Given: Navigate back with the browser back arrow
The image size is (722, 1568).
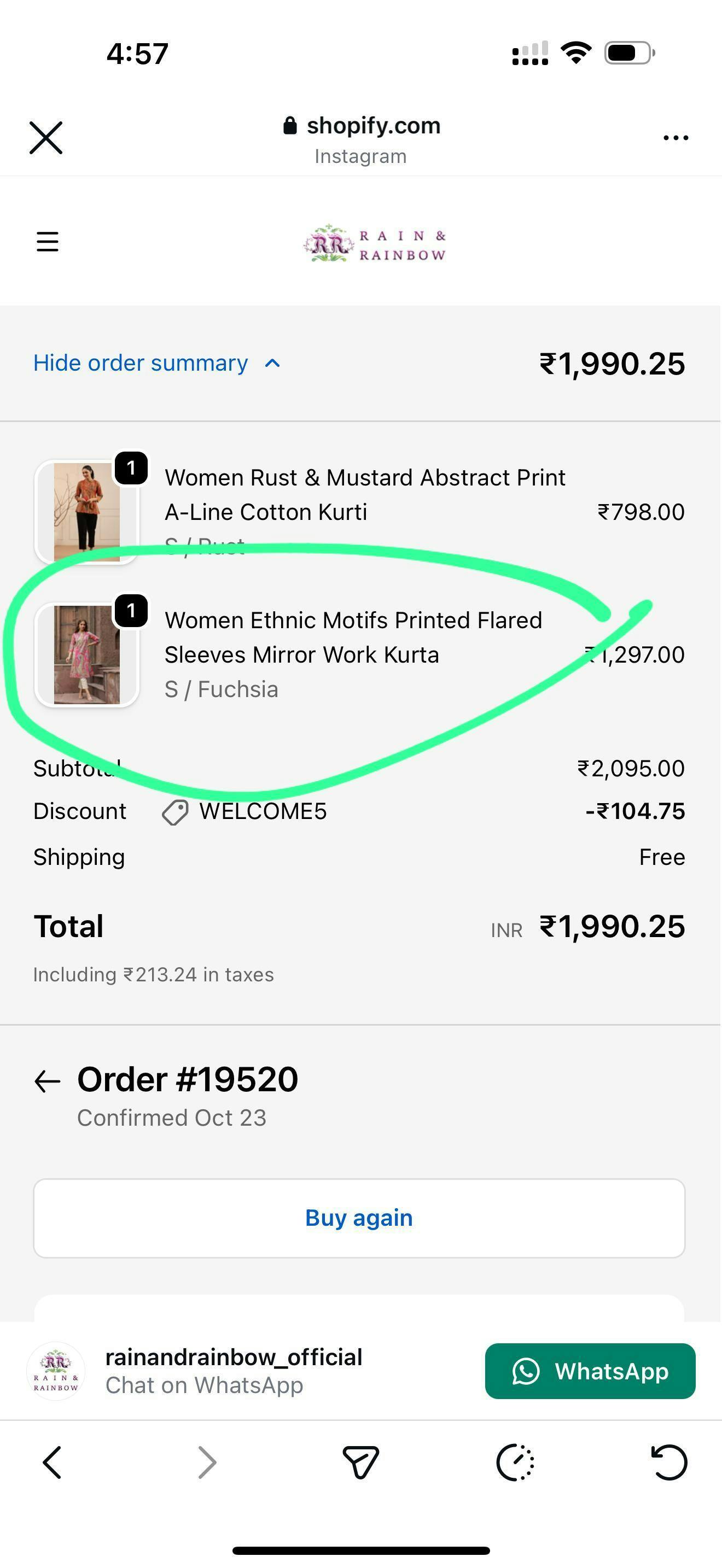Looking at the screenshot, I should pos(53,1462).
